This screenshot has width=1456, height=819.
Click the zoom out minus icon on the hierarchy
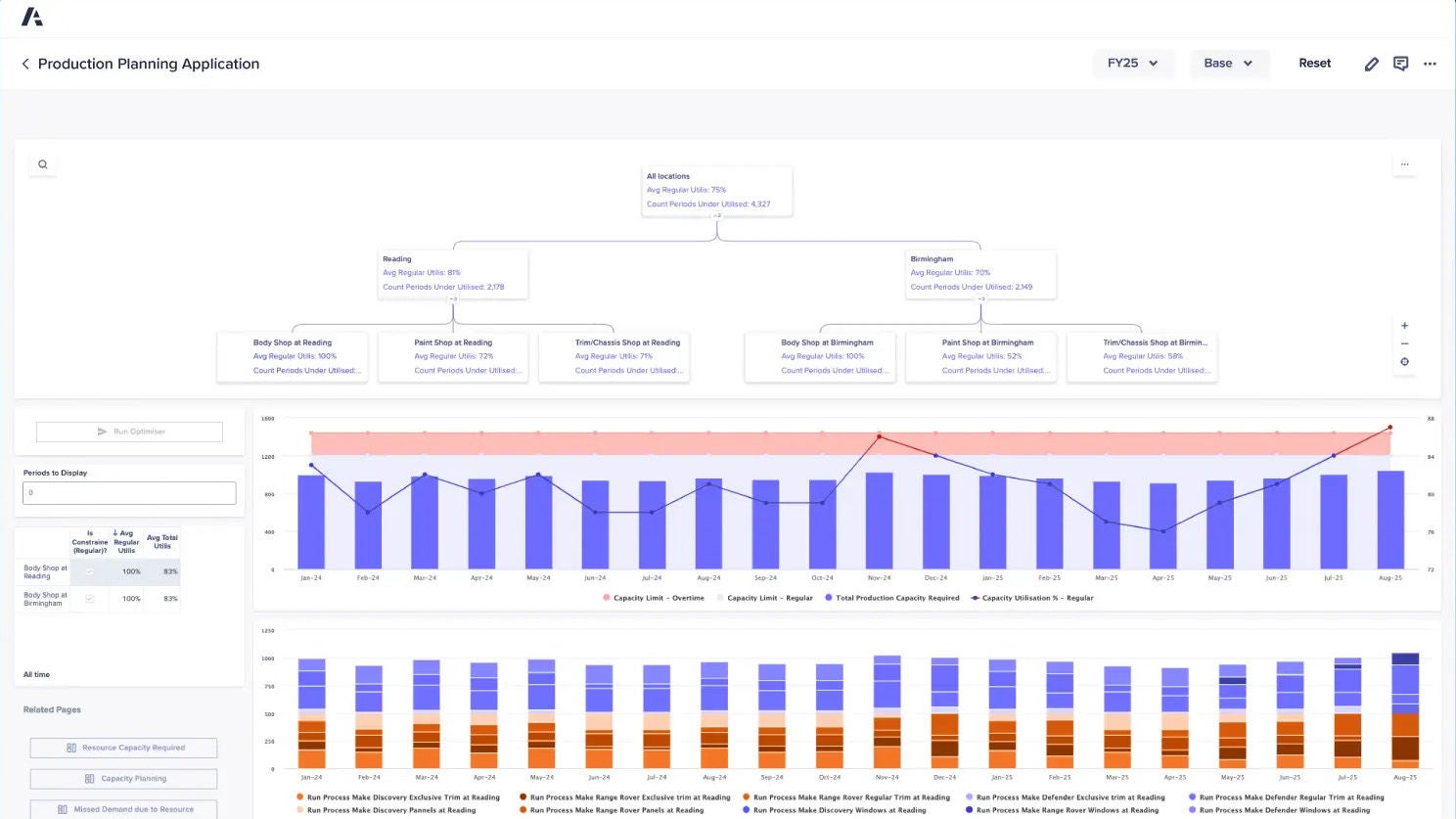pos(1404,343)
